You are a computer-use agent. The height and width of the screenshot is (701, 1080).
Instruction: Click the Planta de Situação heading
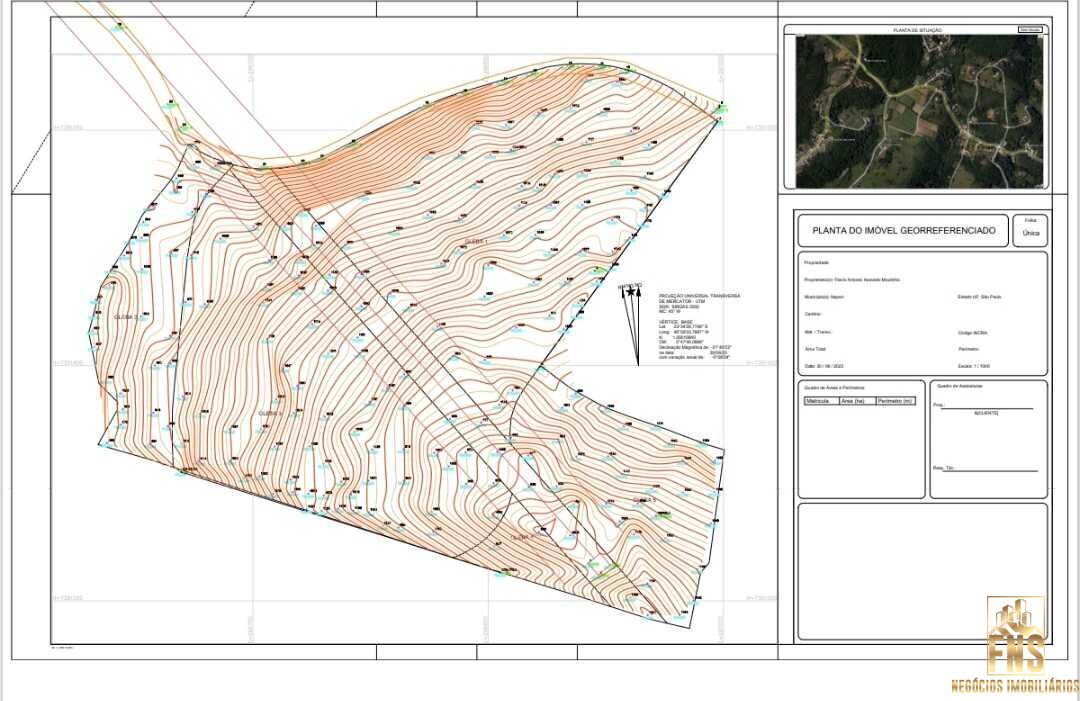point(917,31)
